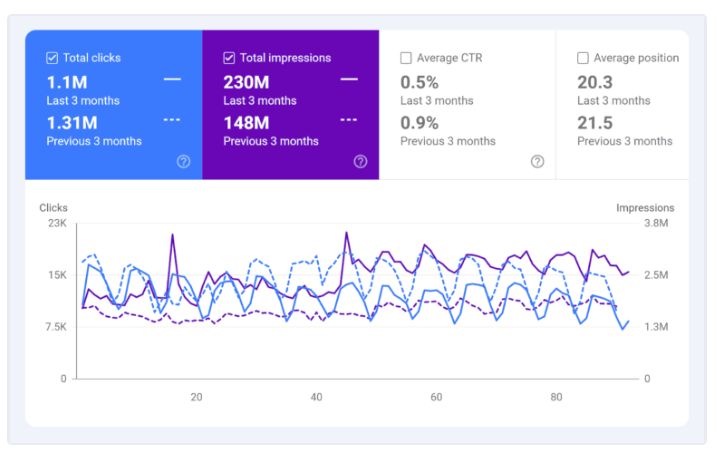
Task: Click the 3.8M label on right axis
Action: (x=657, y=223)
